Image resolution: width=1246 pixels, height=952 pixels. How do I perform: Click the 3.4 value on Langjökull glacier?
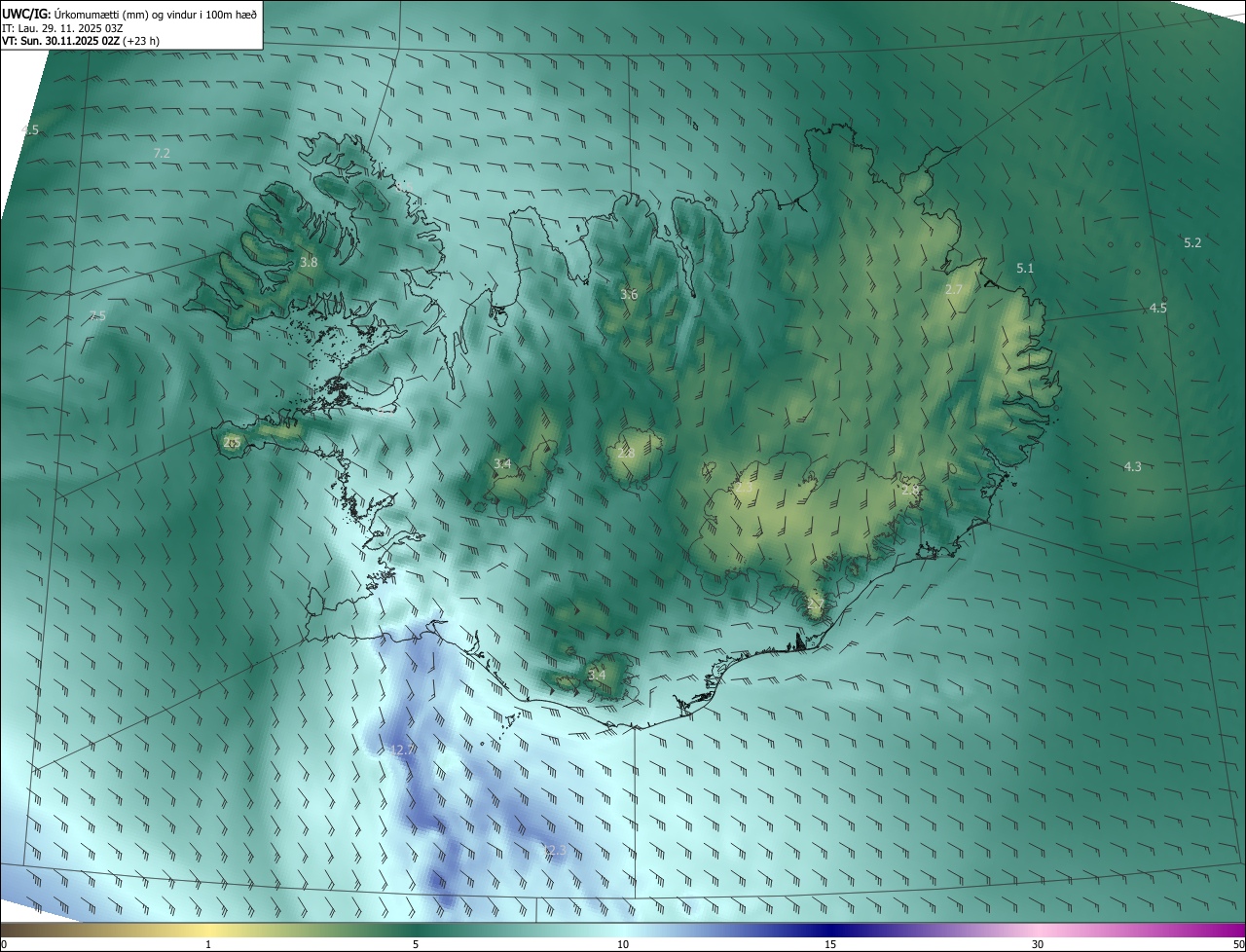[502, 464]
